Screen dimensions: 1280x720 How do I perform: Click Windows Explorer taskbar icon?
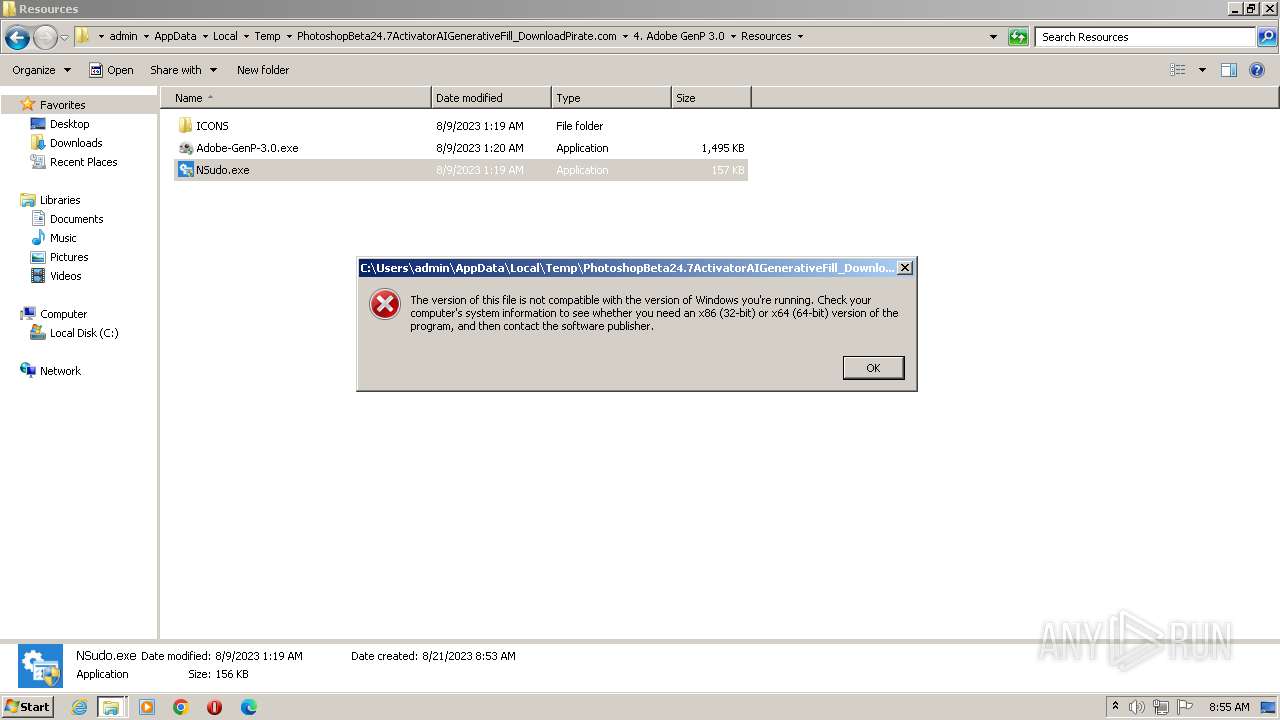coord(111,707)
